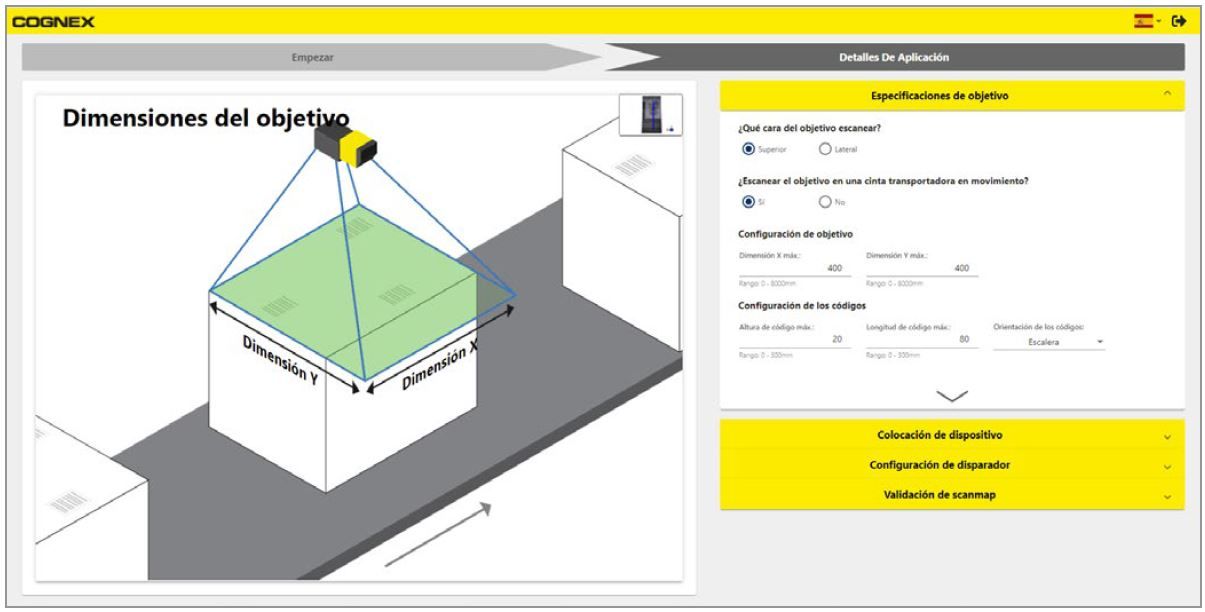Expand the Colocación de dispositivo section

coord(951,435)
